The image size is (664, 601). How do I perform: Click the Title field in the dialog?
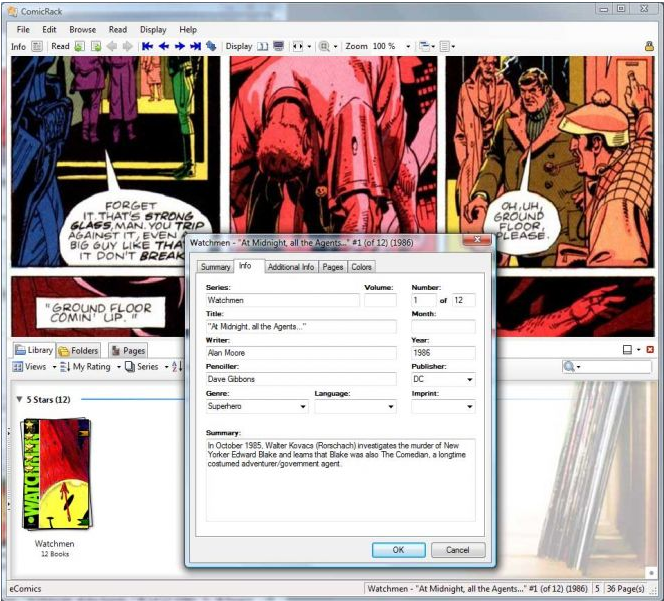point(301,327)
